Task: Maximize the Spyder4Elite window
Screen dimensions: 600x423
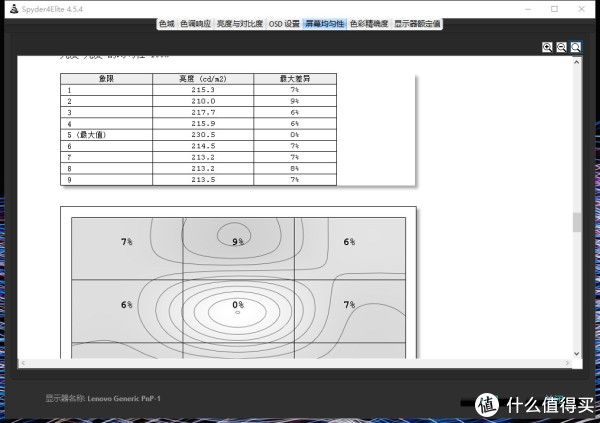Action: 554,8
